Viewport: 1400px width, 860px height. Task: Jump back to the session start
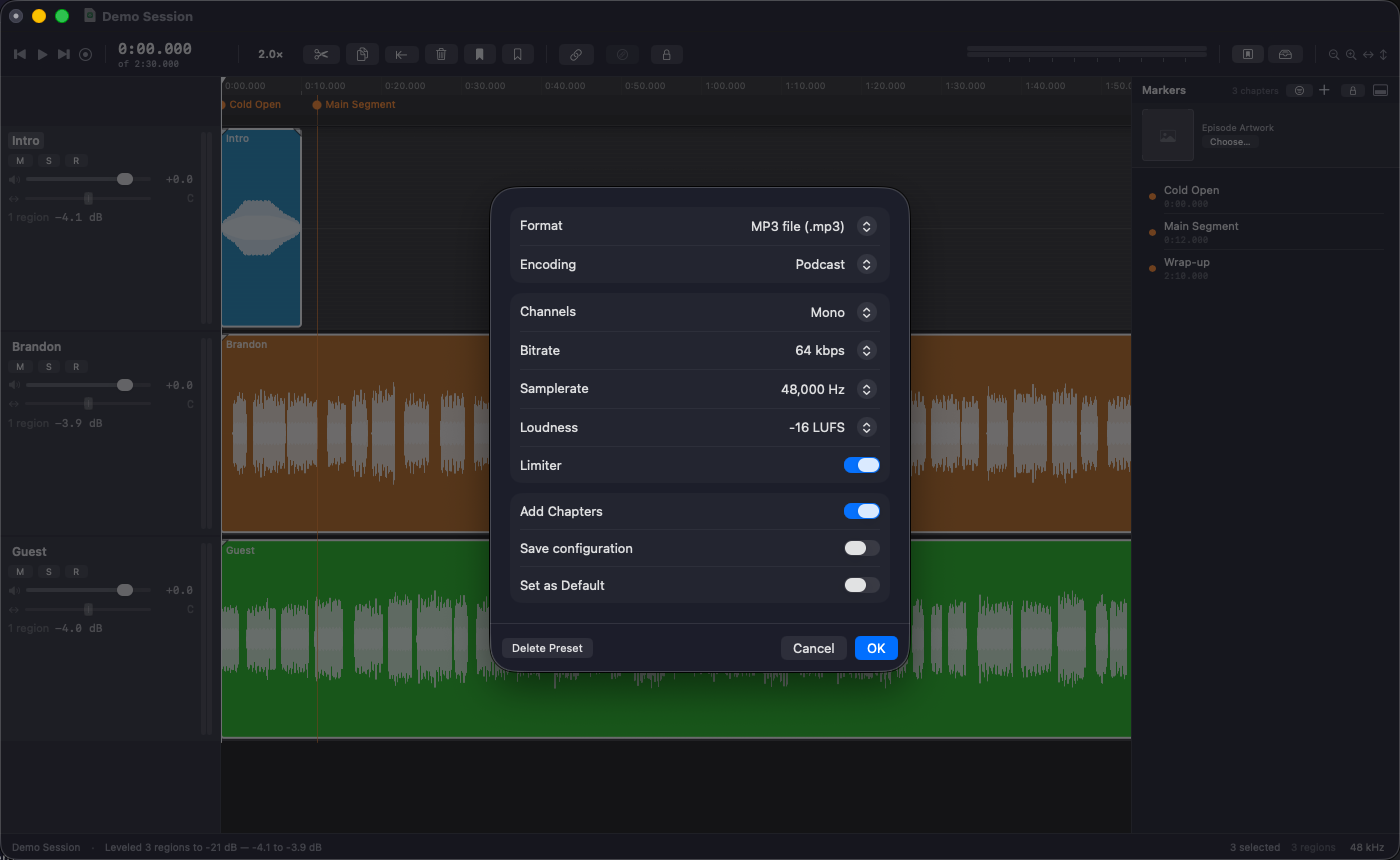click(19, 54)
